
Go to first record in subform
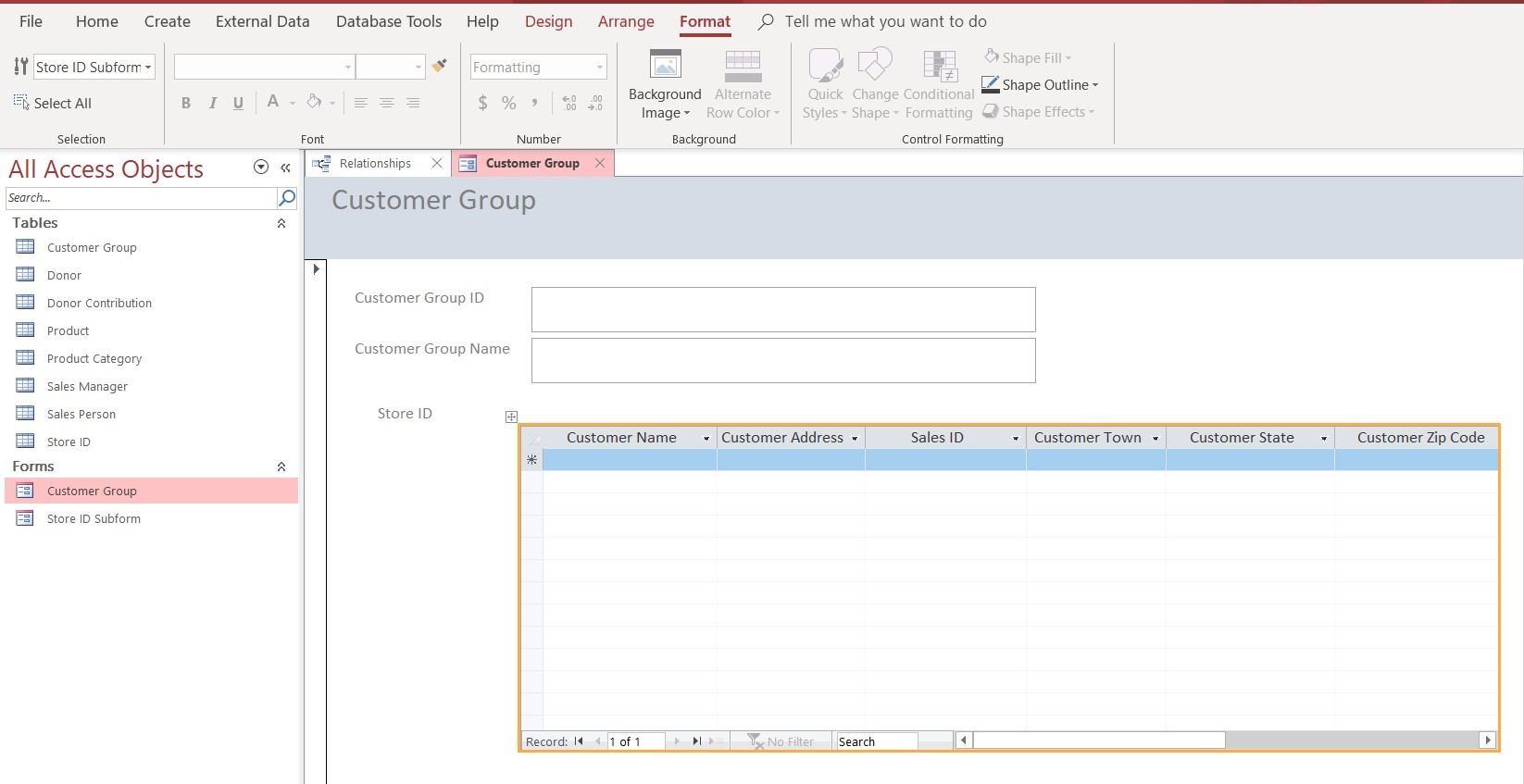point(579,741)
